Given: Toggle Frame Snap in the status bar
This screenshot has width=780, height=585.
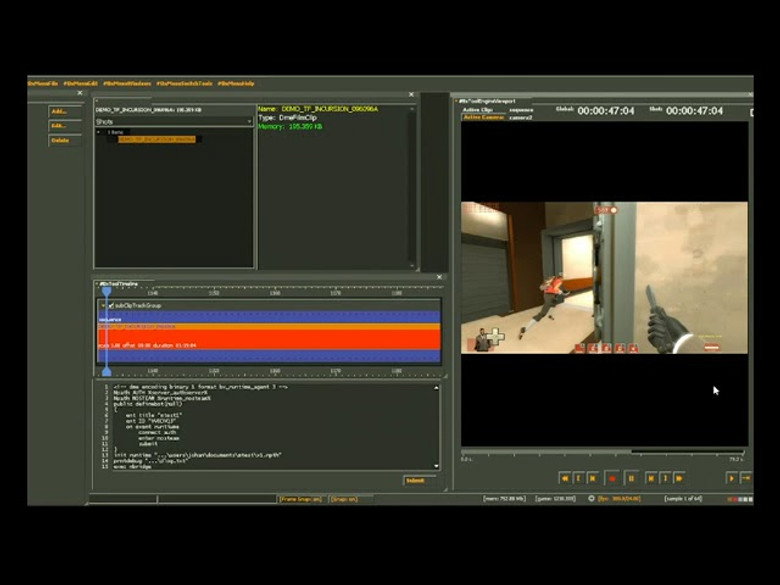Looking at the screenshot, I should (x=300, y=499).
